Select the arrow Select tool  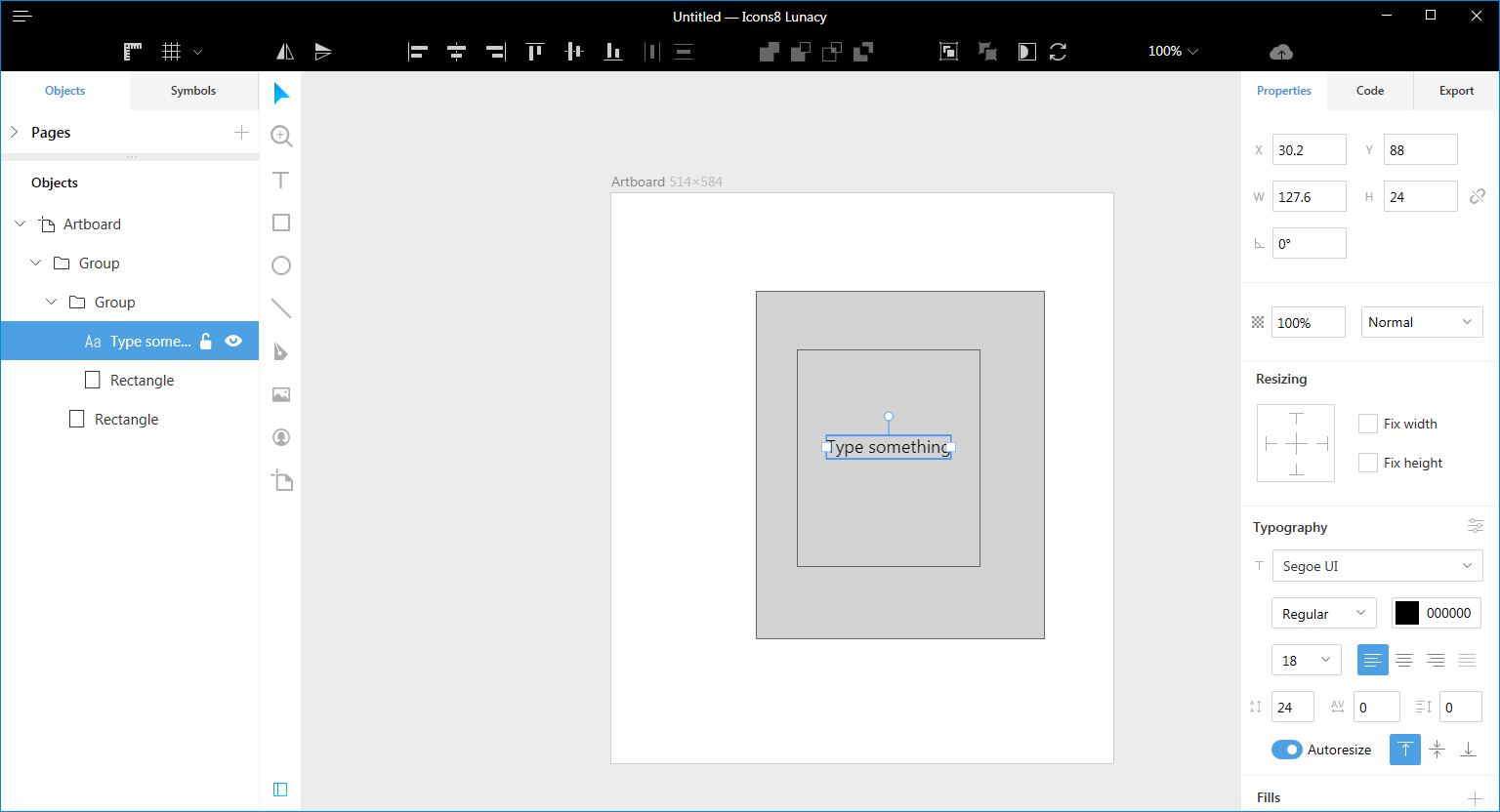pyautogui.click(x=281, y=94)
